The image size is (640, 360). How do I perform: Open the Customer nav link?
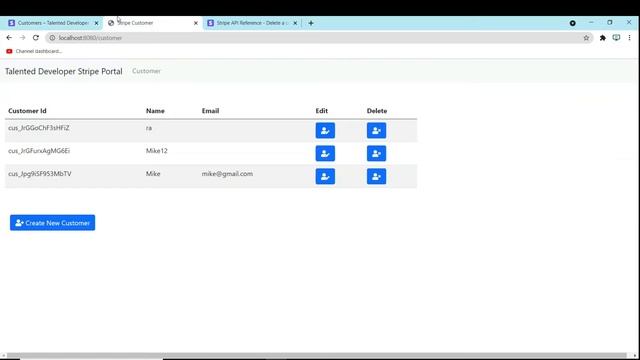click(x=146, y=71)
